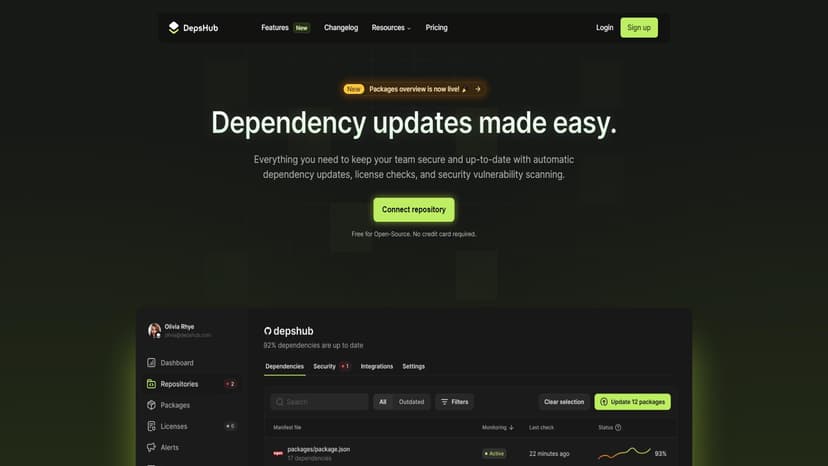The image size is (828, 466).
Task: Click the status trend sparkline chart
Action: [x=624, y=453]
